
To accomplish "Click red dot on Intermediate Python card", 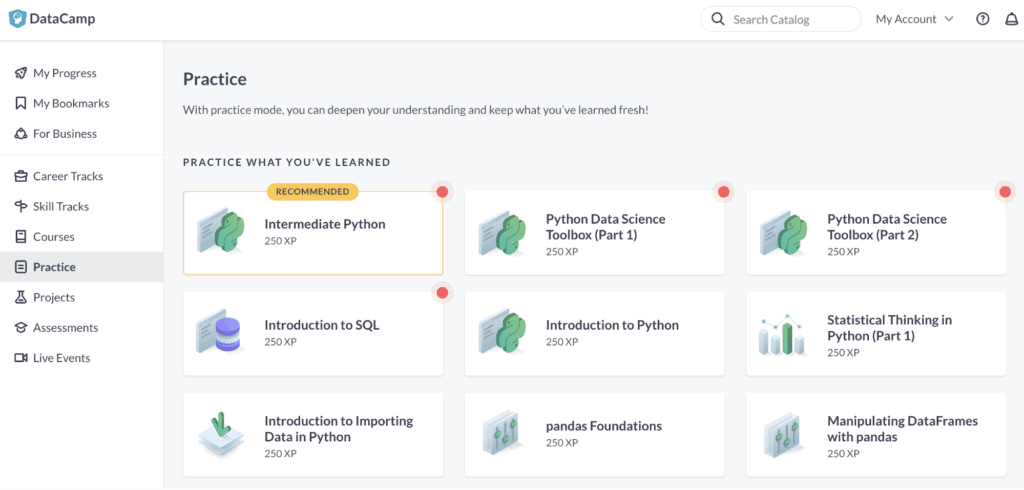I will coord(442,192).
